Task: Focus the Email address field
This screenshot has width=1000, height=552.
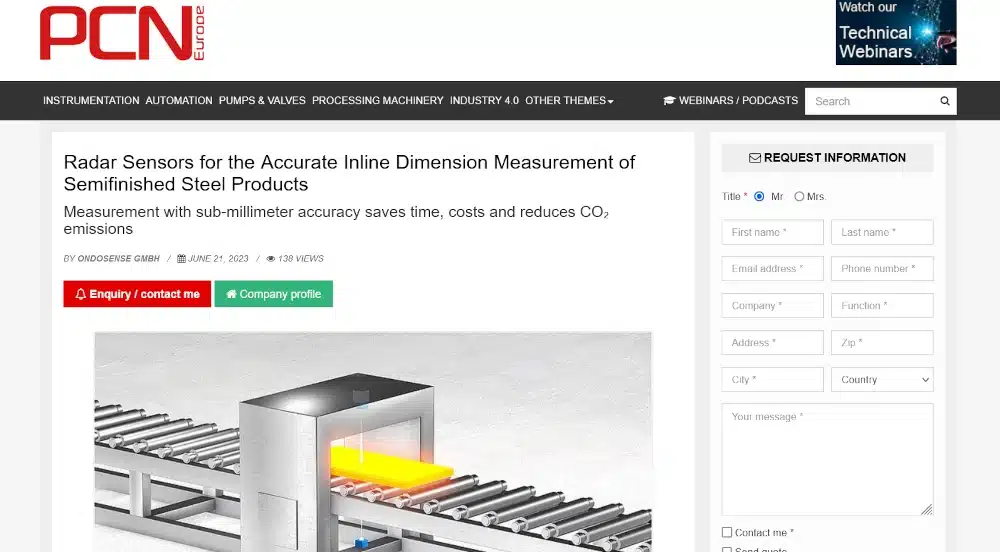Action: (772, 268)
